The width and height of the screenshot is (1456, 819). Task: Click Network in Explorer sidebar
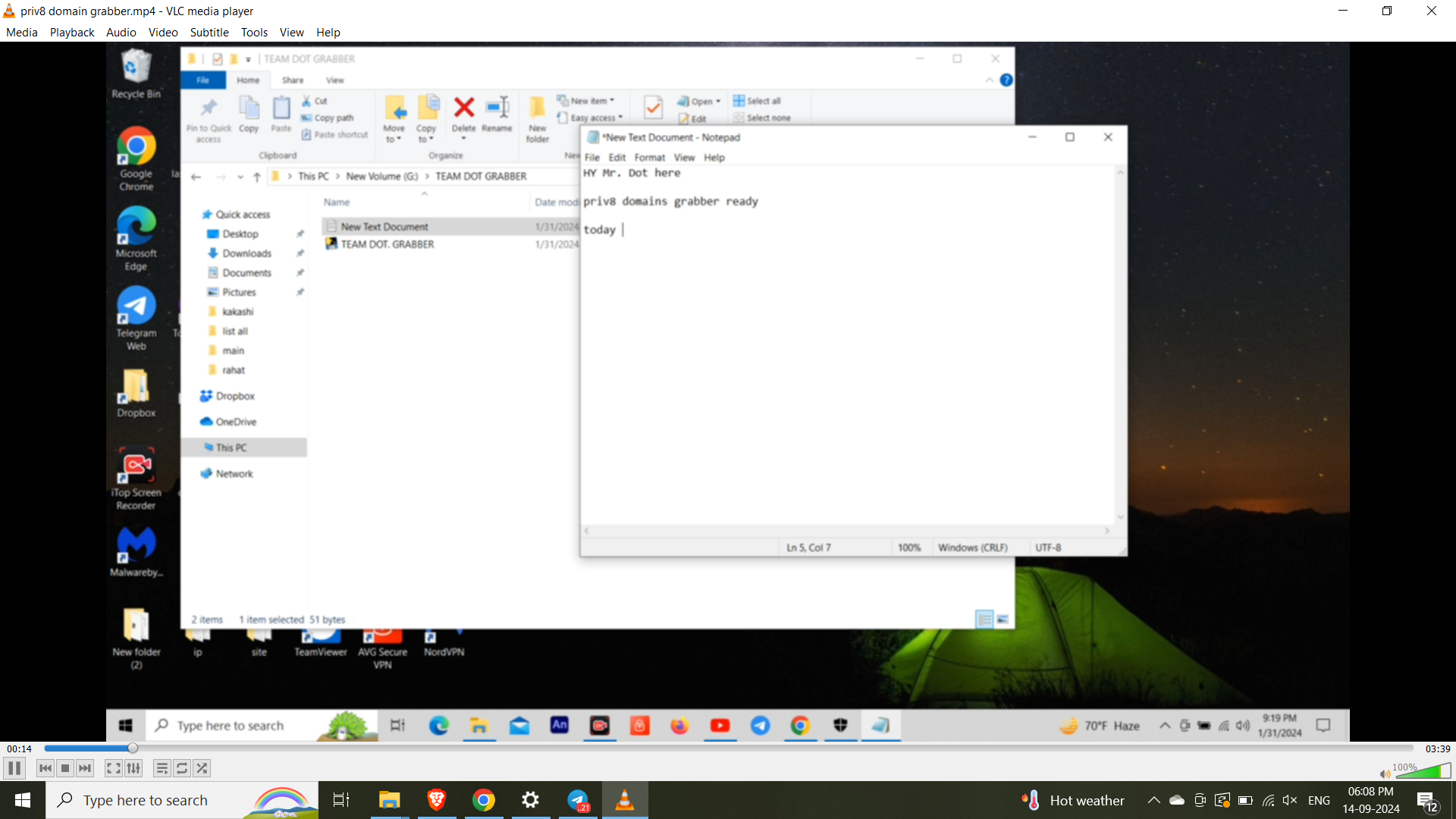point(234,473)
